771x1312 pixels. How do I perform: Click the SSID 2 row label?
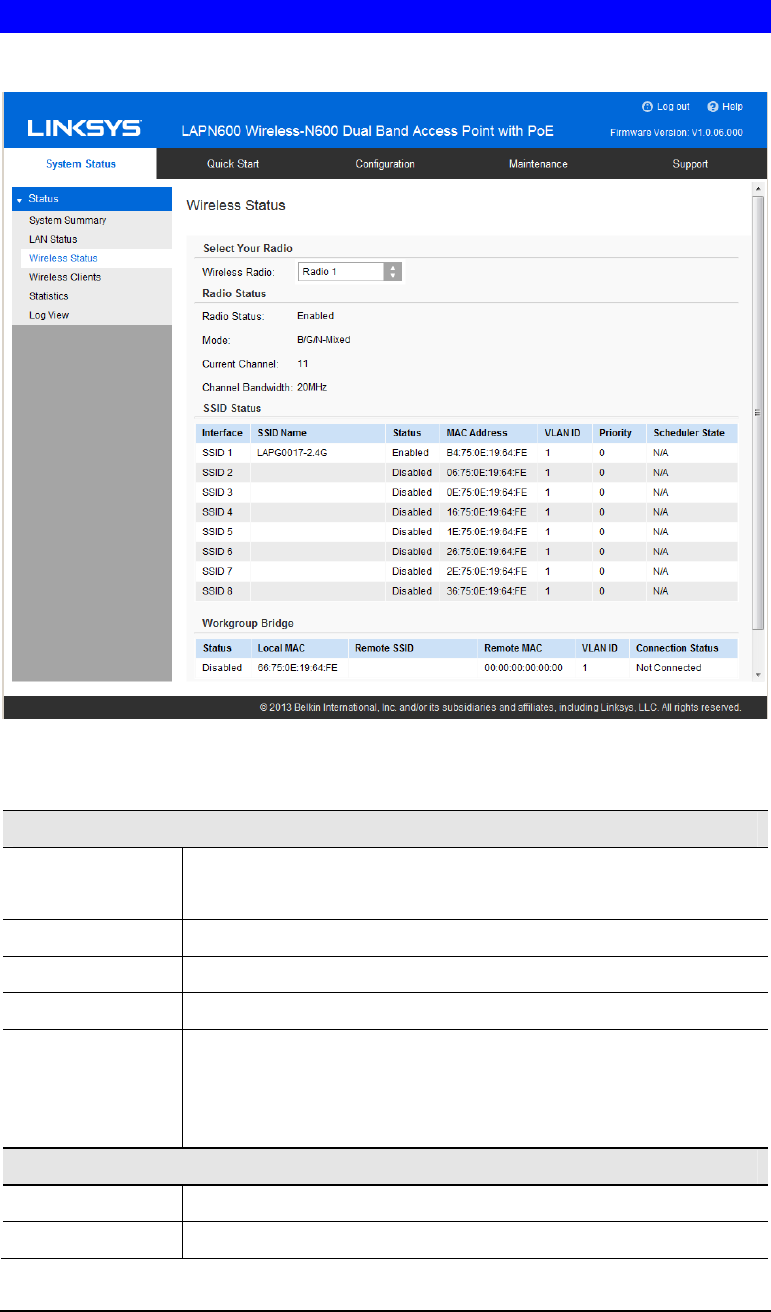pyautogui.click(x=217, y=472)
